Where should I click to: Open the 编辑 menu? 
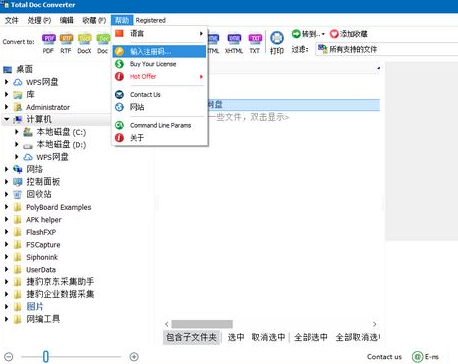(x=67, y=20)
